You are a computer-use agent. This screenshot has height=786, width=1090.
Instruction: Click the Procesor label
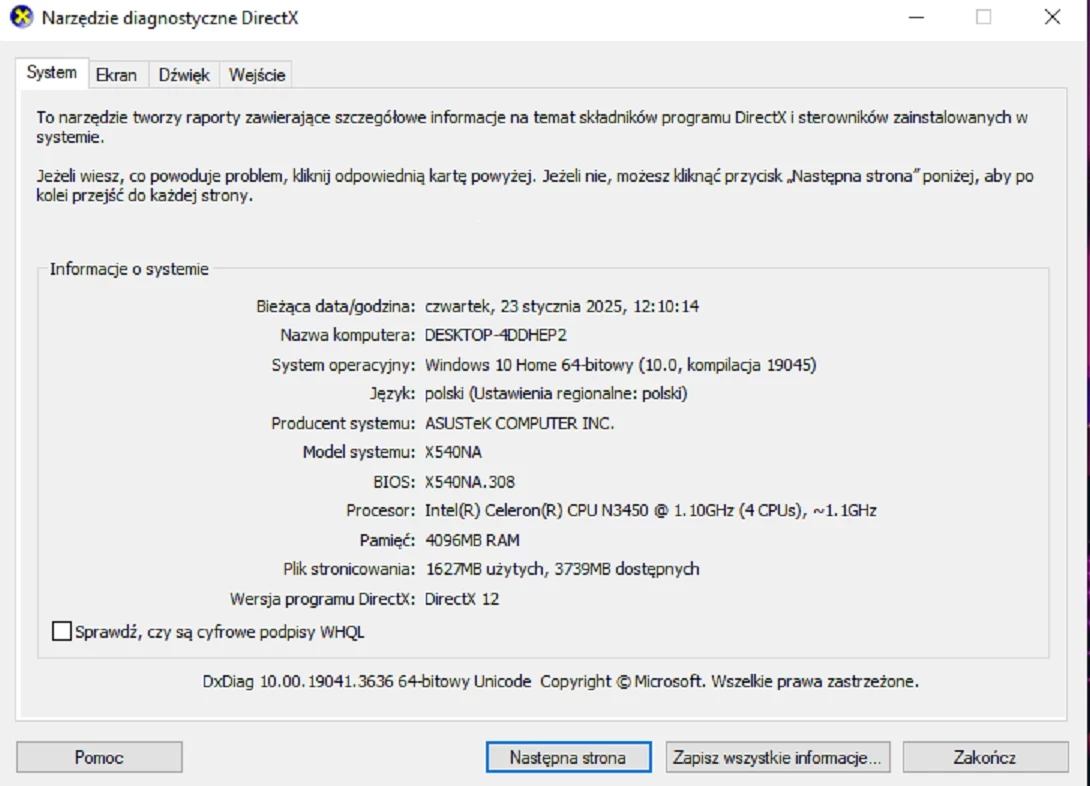pos(380,511)
